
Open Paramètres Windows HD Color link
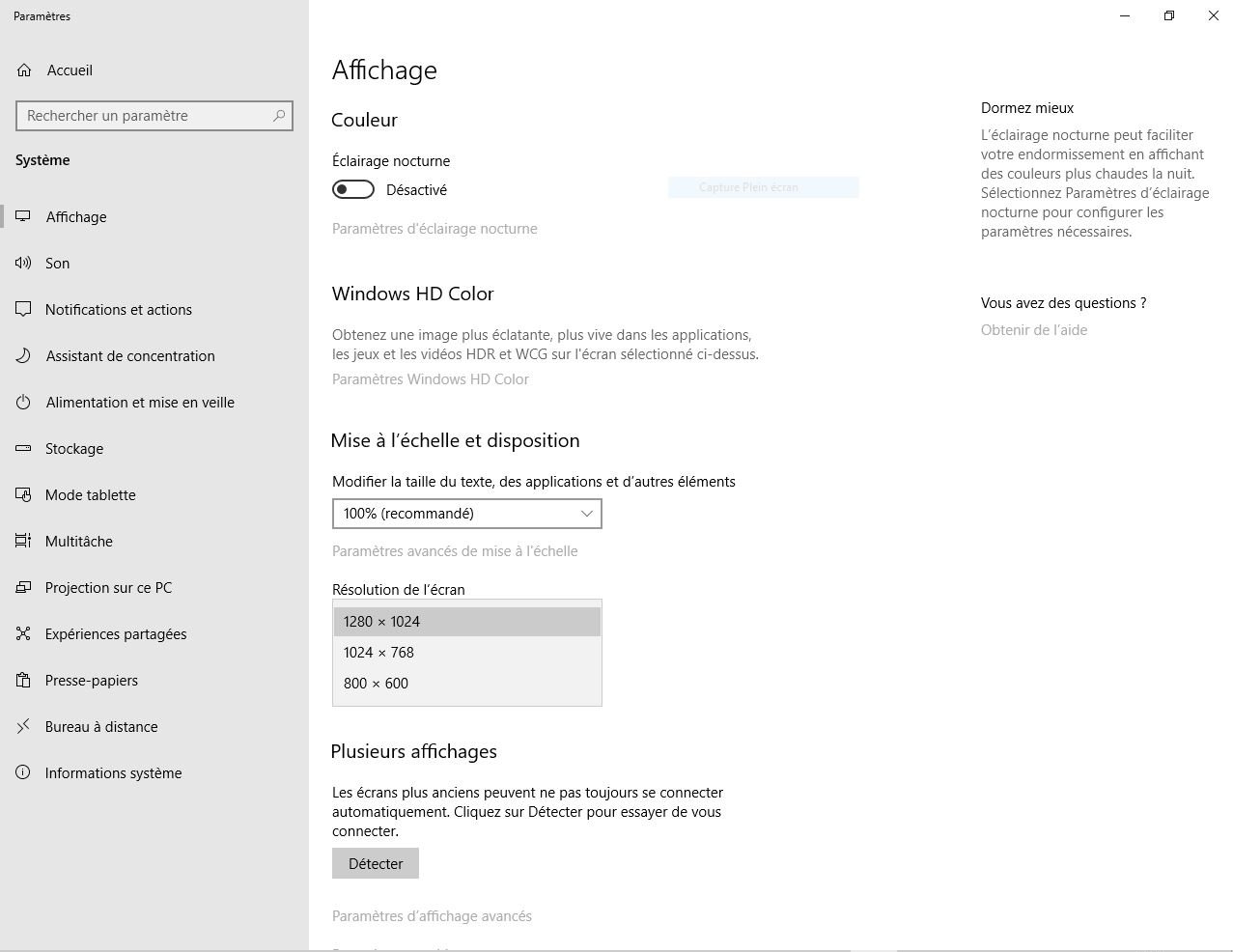(x=430, y=379)
